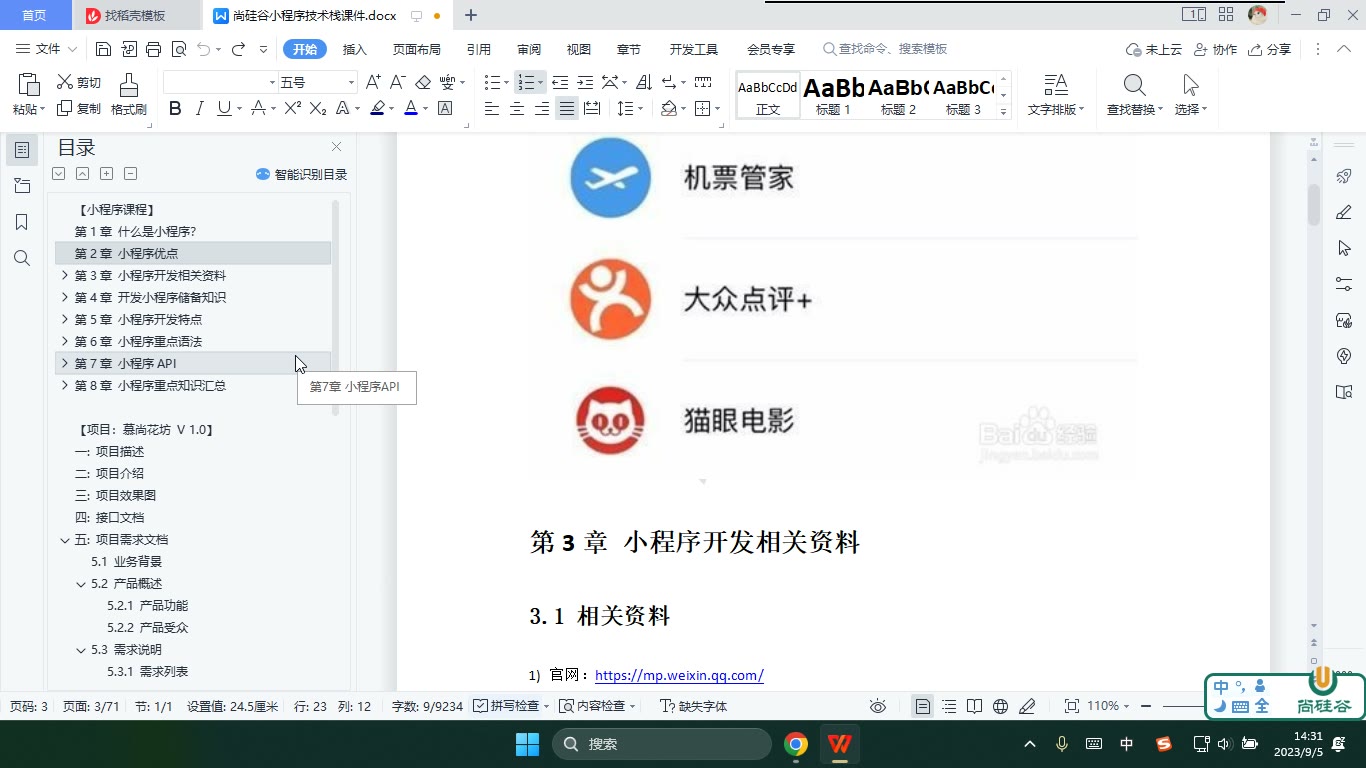The image size is (1366, 768).
Task: Click the 协作 collaborate button
Action: 1215,49
